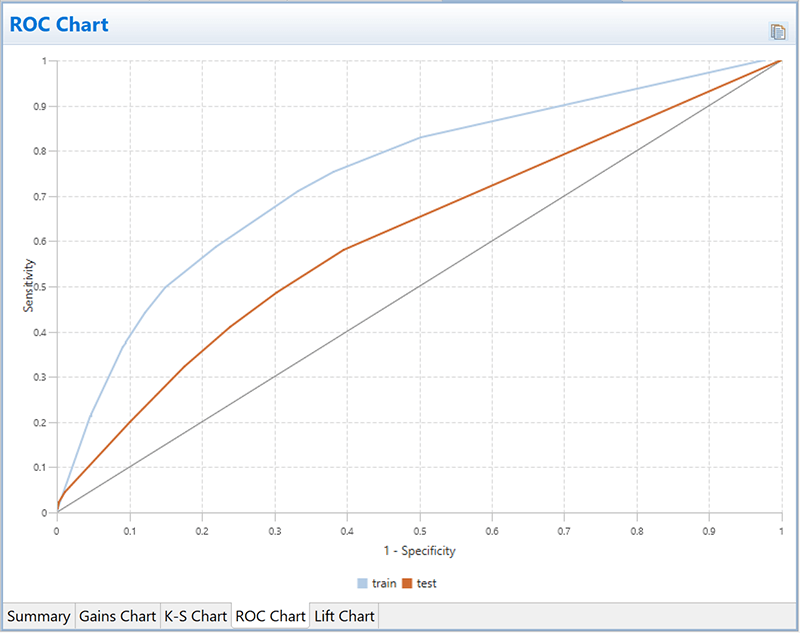Toggle the train series legend label
The height and width of the screenshot is (633, 800).
[383, 583]
